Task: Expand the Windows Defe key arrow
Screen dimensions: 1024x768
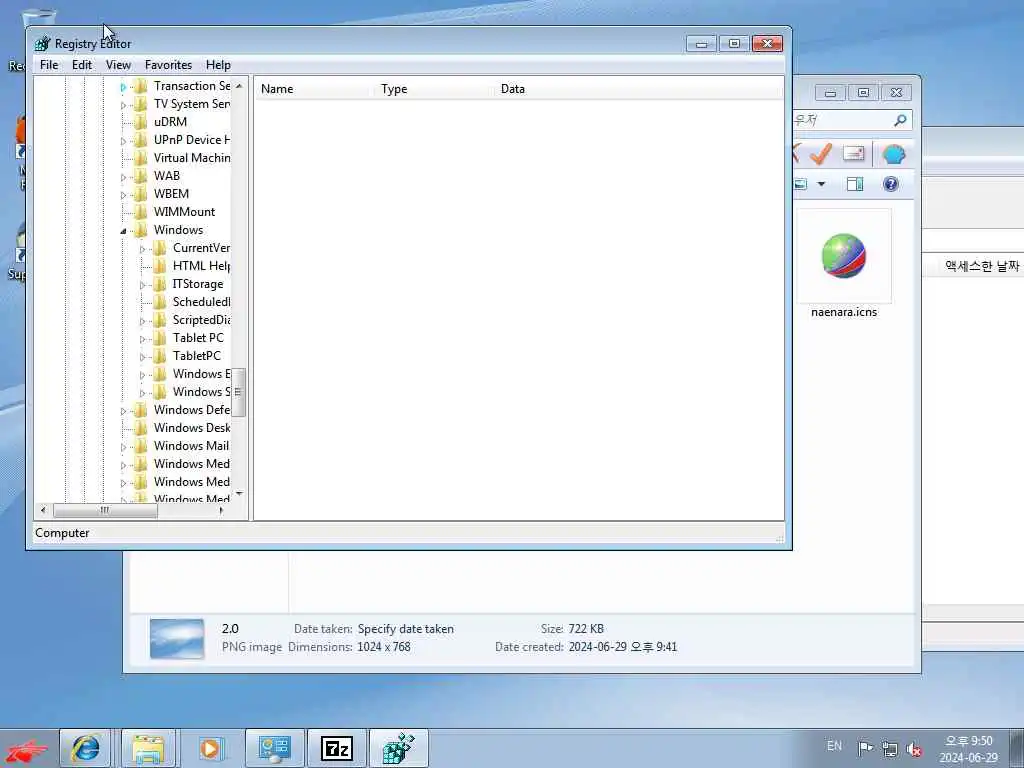Action: point(123,411)
